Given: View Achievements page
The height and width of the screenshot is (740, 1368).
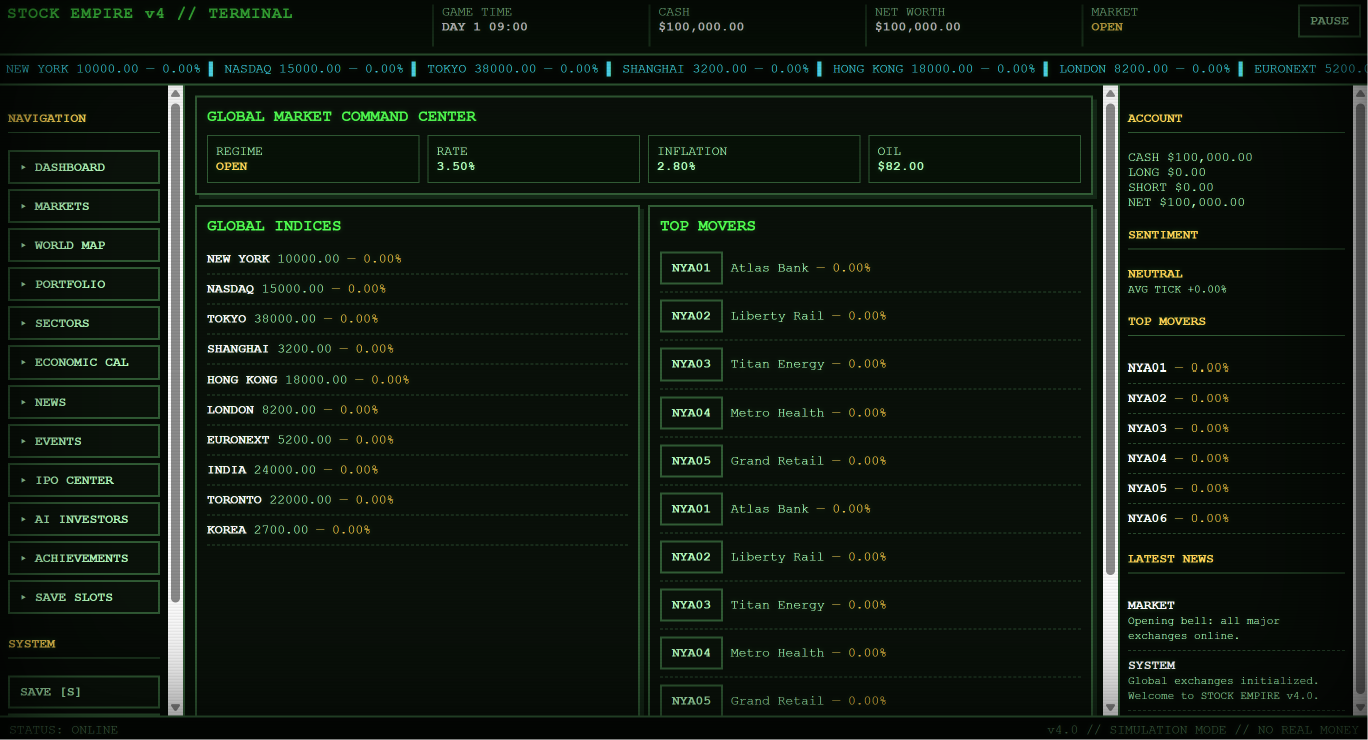Looking at the screenshot, I should click(84, 558).
